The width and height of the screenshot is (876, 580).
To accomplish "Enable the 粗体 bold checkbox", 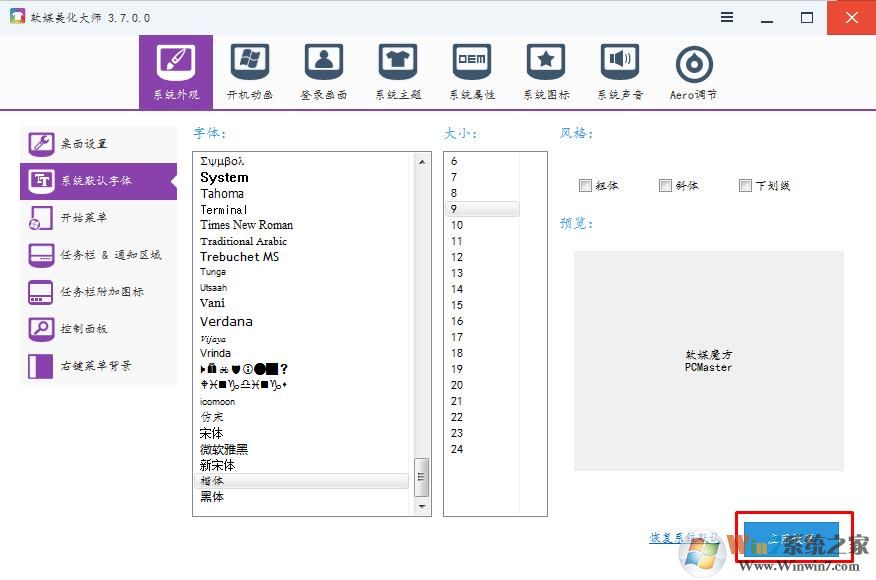I will pos(585,186).
